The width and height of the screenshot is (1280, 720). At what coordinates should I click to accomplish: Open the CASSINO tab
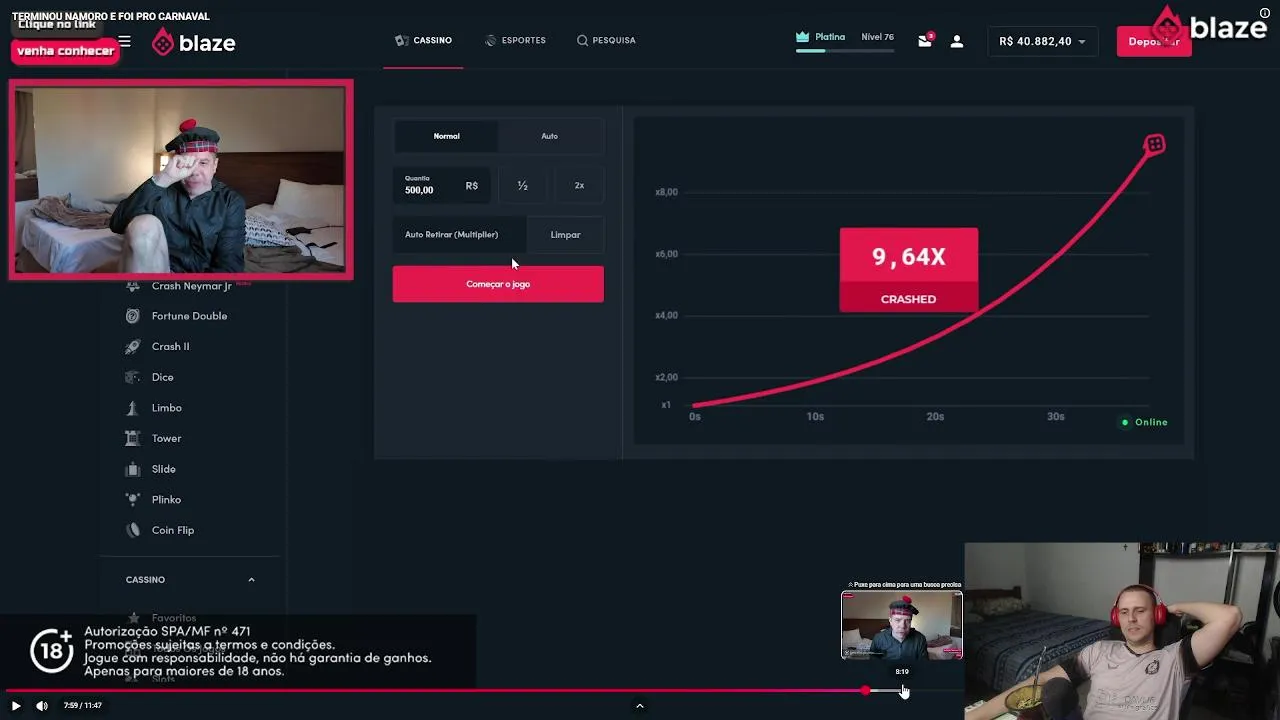click(x=424, y=40)
